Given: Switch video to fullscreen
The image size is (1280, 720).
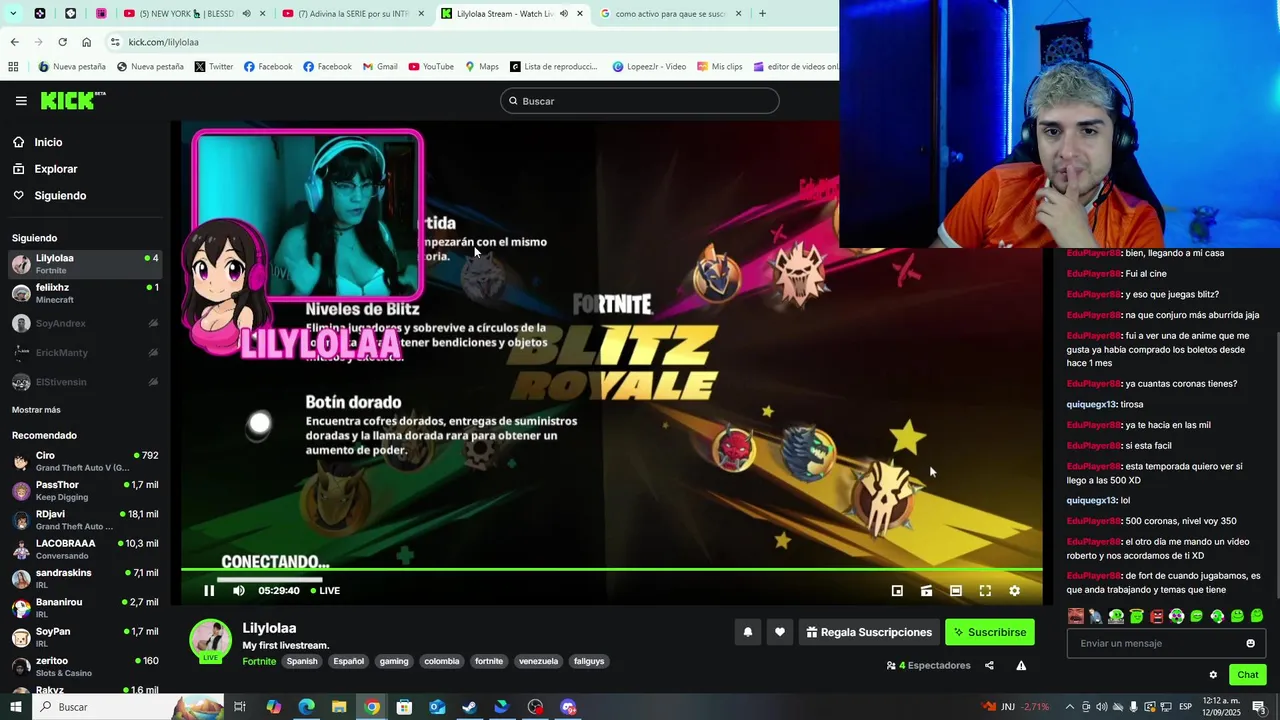Looking at the screenshot, I should tap(985, 591).
